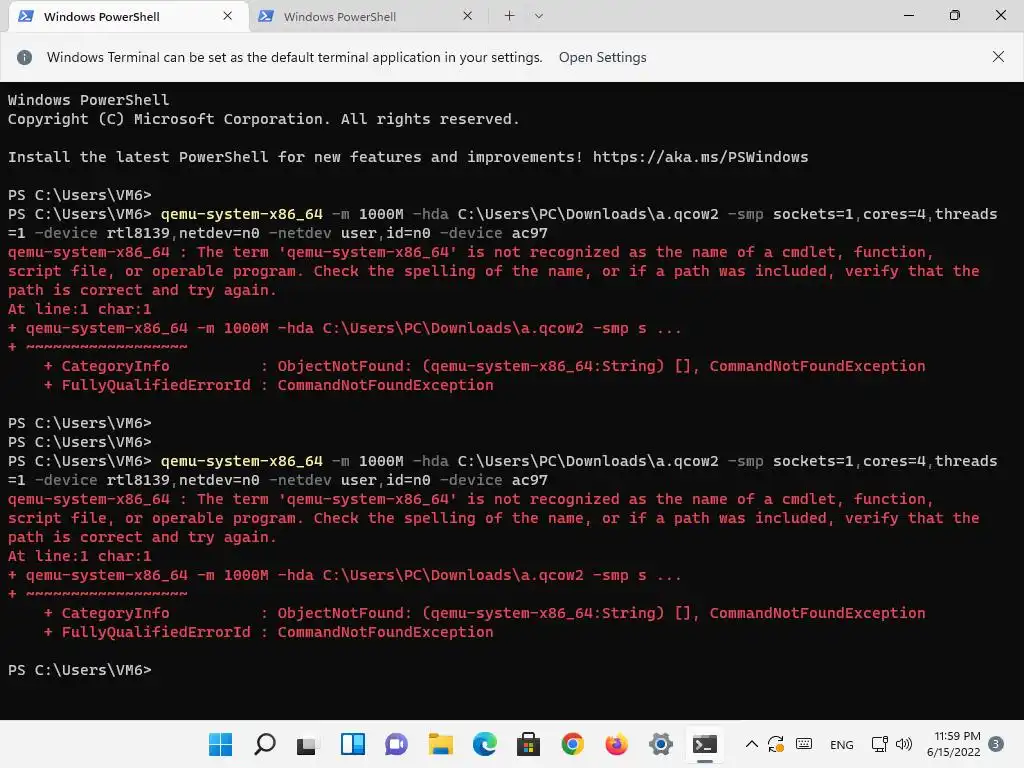Image resolution: width=1024 pixels, height=768 pixels.
Task: Expand the new tab profile dropdown
Action: [x=539, y=16]
